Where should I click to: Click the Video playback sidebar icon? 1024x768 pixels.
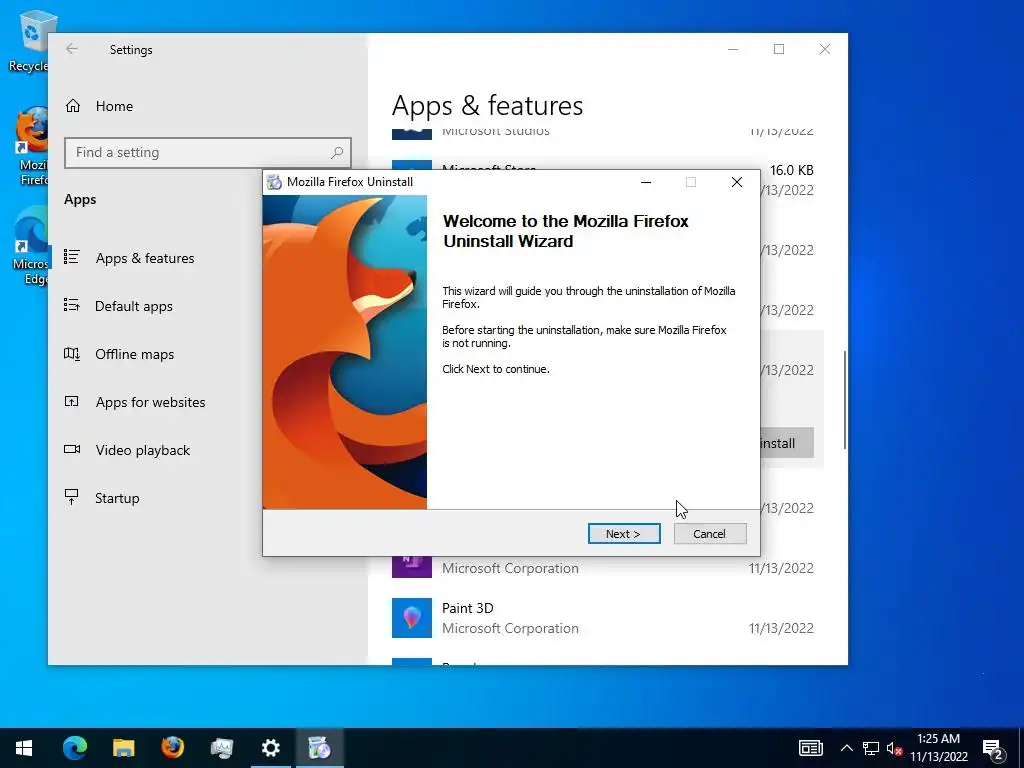tap(72, 449)
